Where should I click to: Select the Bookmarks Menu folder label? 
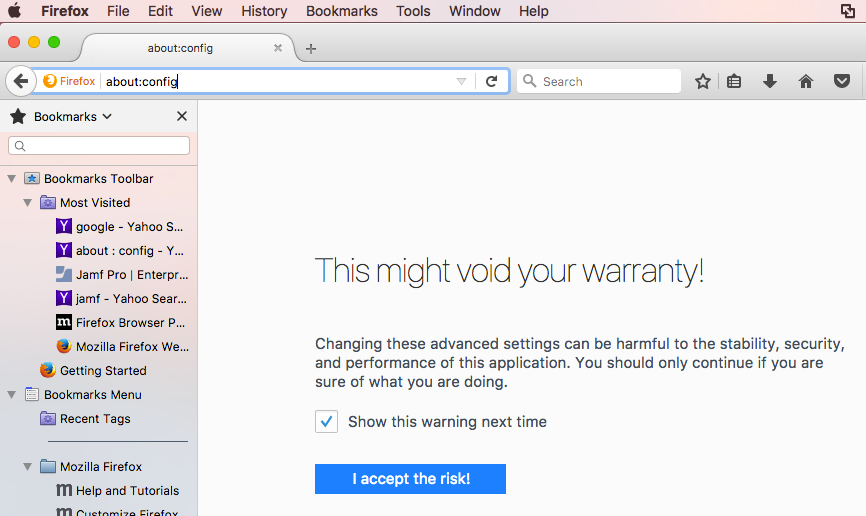pos(93,394)
